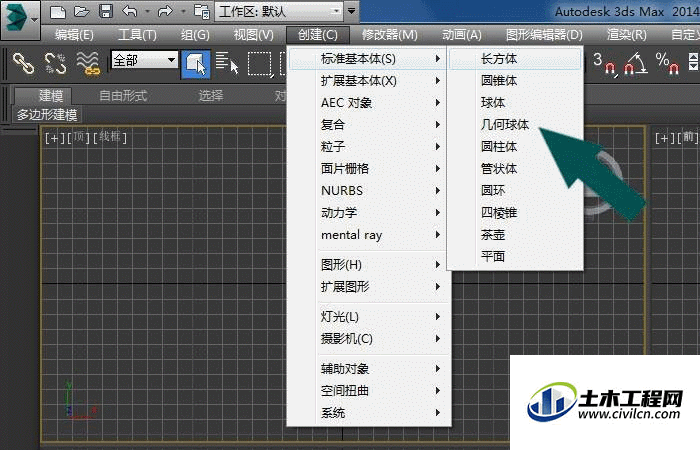
Task: Toggle the Spinner Snap icon
Action: pyautogui.click(x=693, y=62)
